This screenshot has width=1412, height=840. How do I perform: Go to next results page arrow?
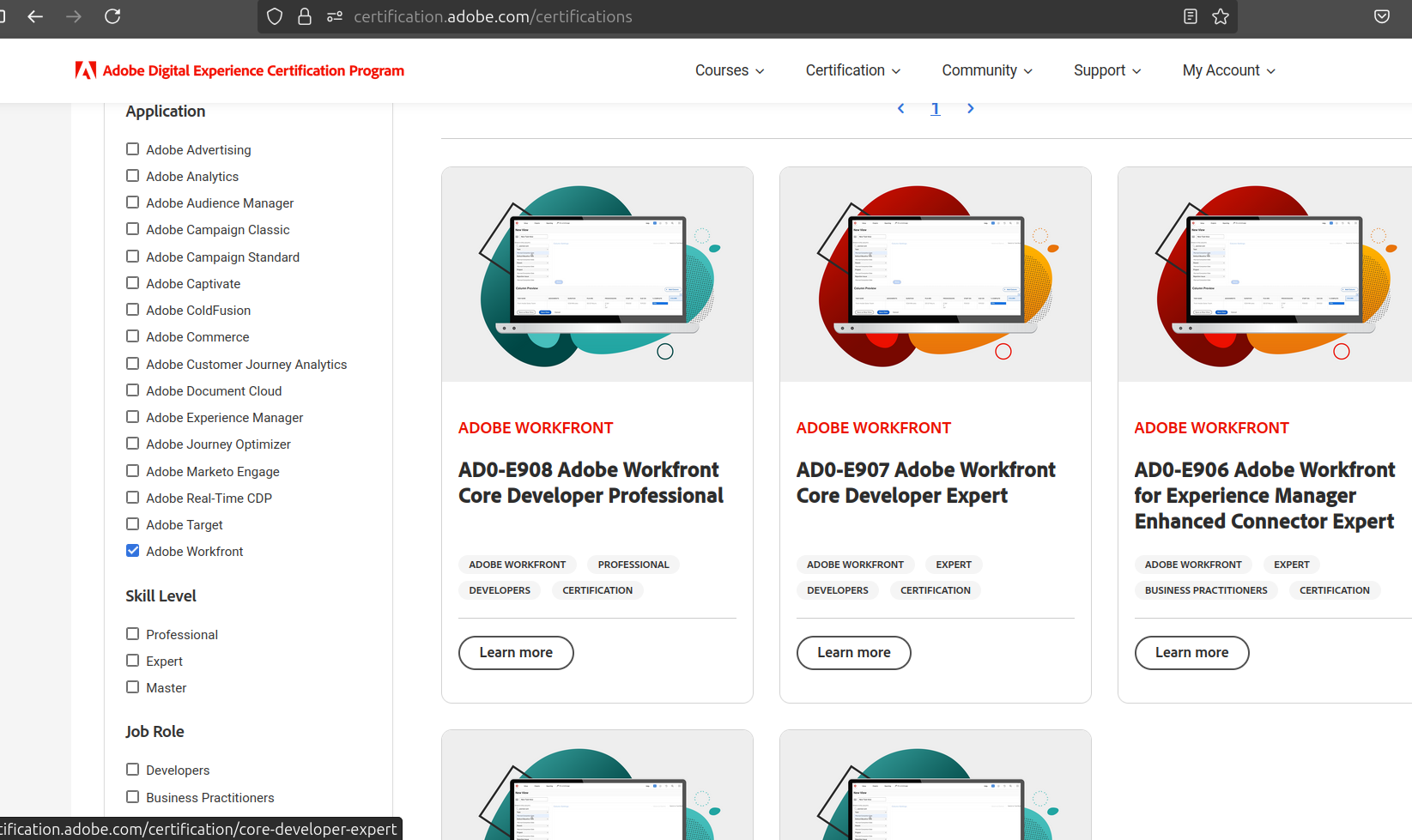pos(970,108)
